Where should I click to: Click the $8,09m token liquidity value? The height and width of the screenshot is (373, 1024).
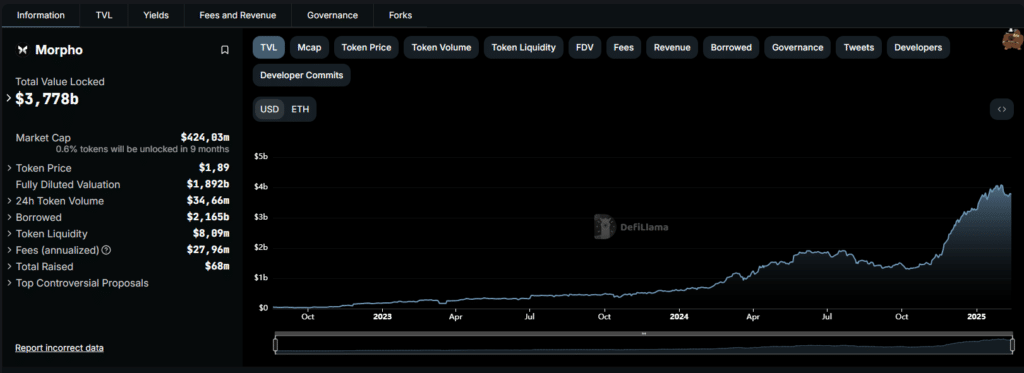[210, 234]
